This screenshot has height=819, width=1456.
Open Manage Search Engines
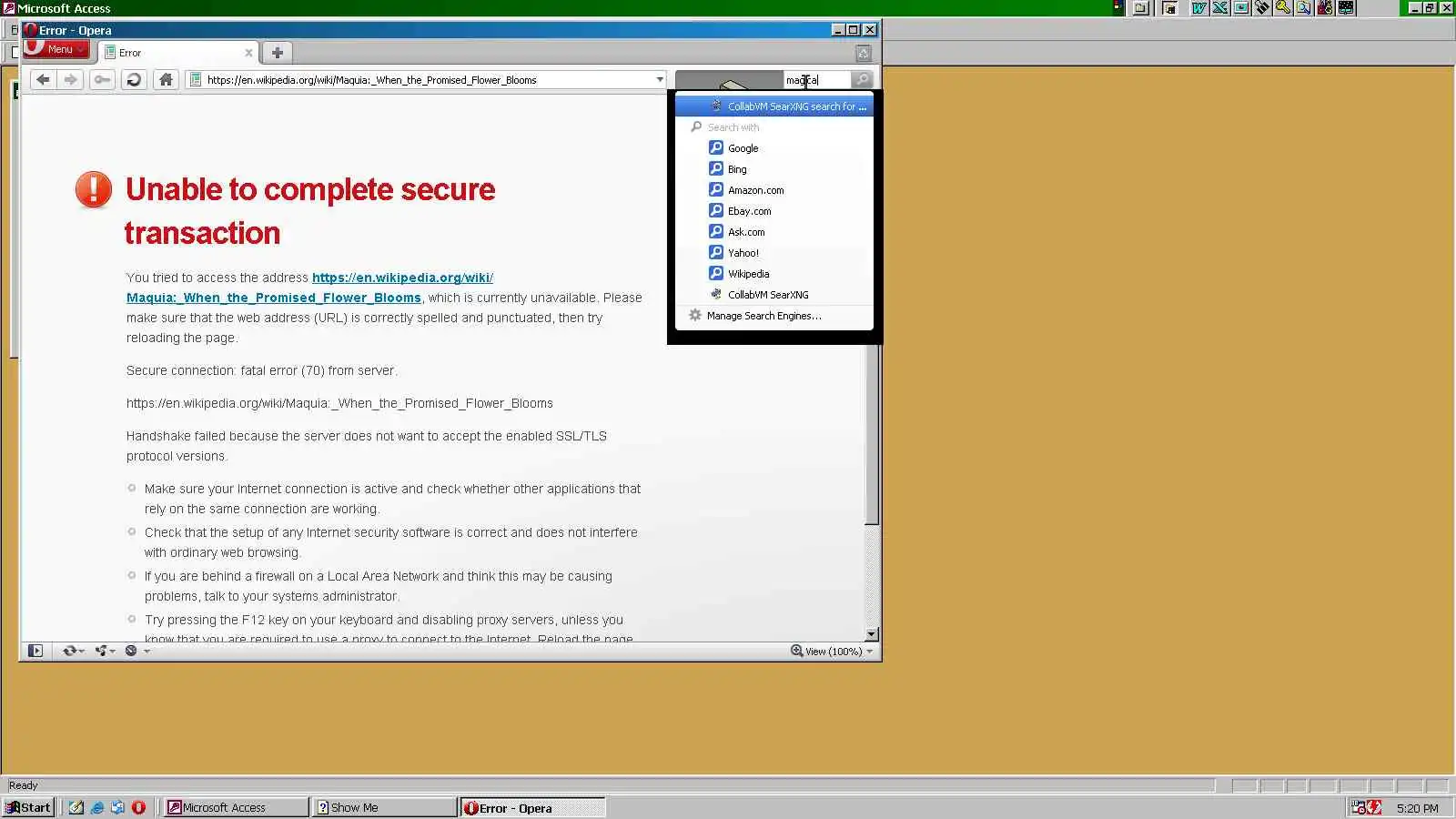pyautogui.click(x=774, y=316)
